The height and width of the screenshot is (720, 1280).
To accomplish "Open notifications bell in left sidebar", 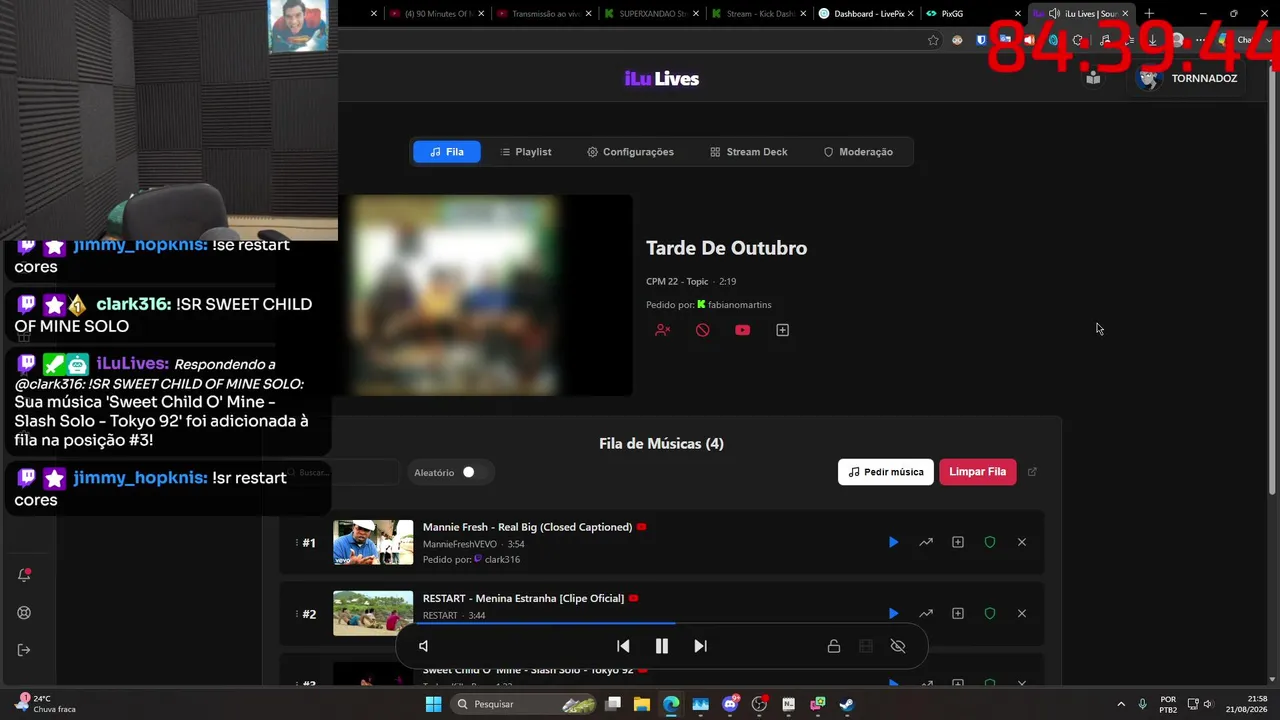I will (x=25, y=575).
